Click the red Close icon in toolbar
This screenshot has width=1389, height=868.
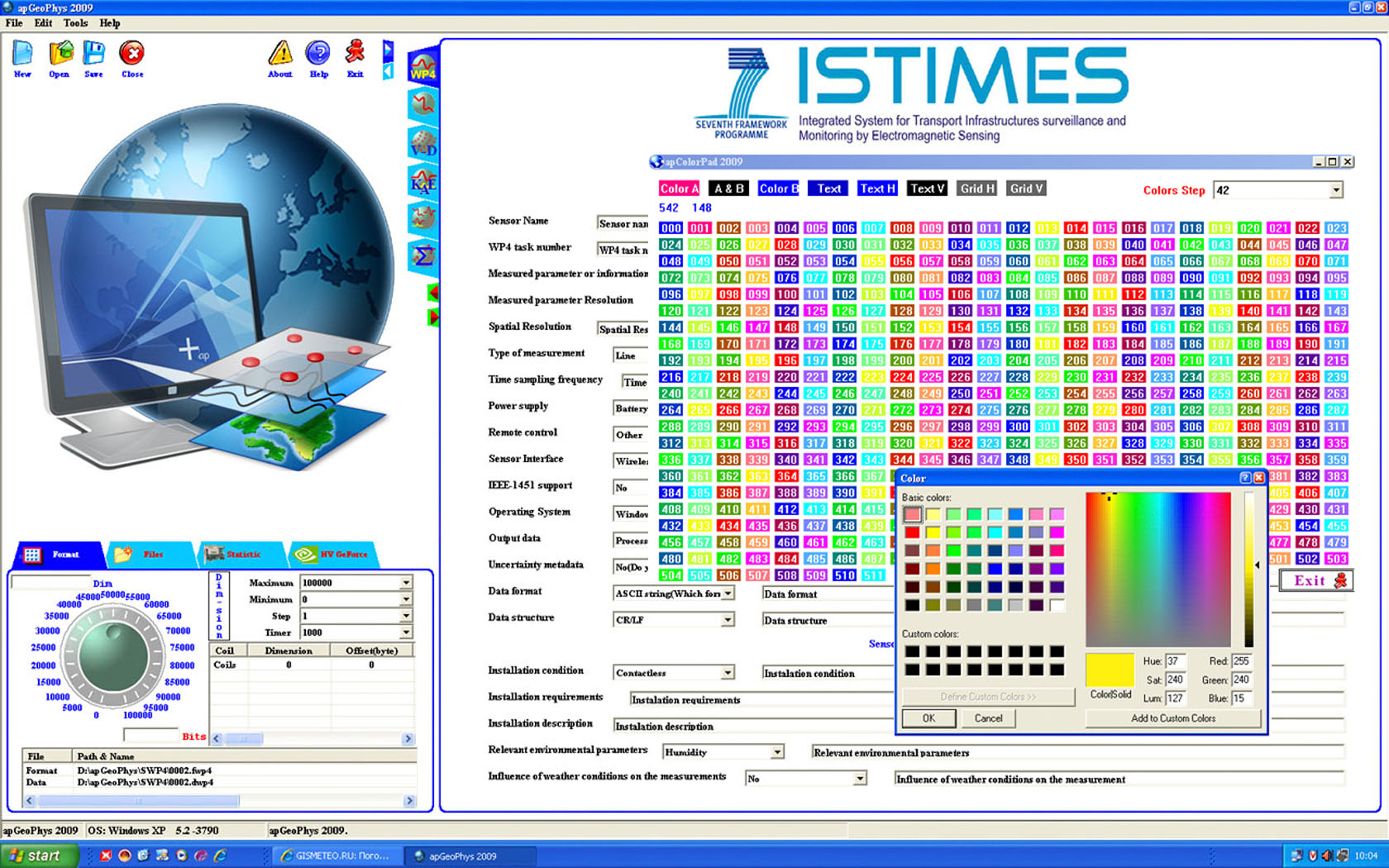click(x=131, y=55)
